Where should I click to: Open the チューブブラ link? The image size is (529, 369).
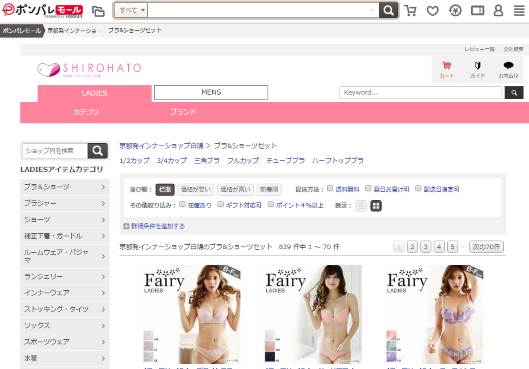(285, 161)
